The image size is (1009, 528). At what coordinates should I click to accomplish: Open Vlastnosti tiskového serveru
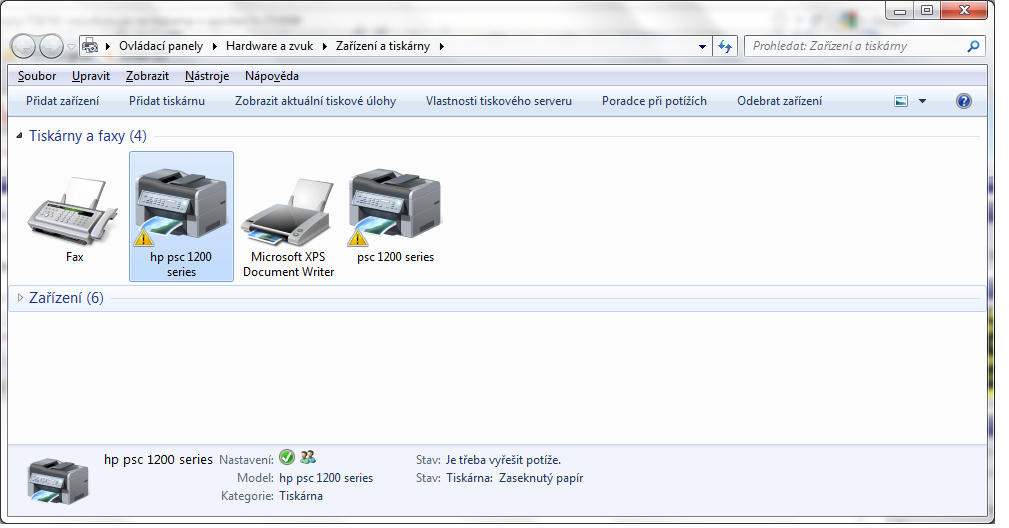click(x=499, y=101)
